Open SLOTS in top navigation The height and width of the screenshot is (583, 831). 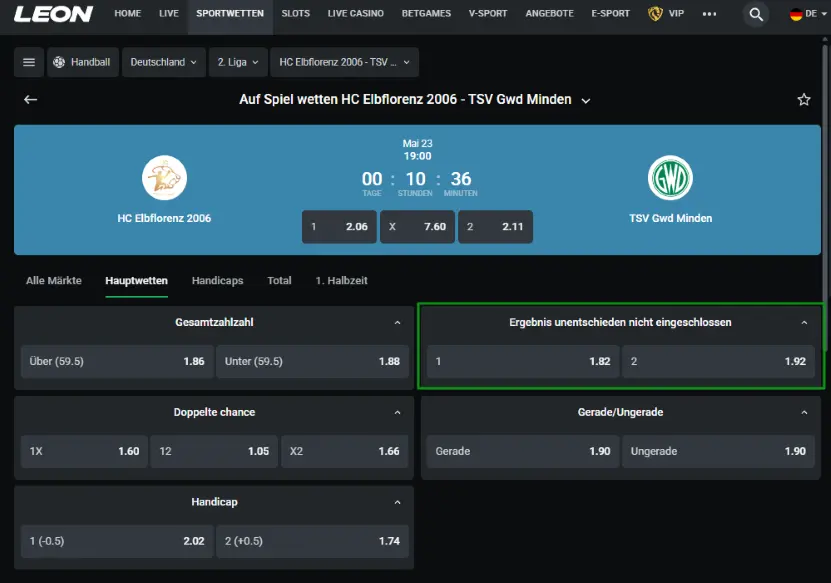point(296,13)
